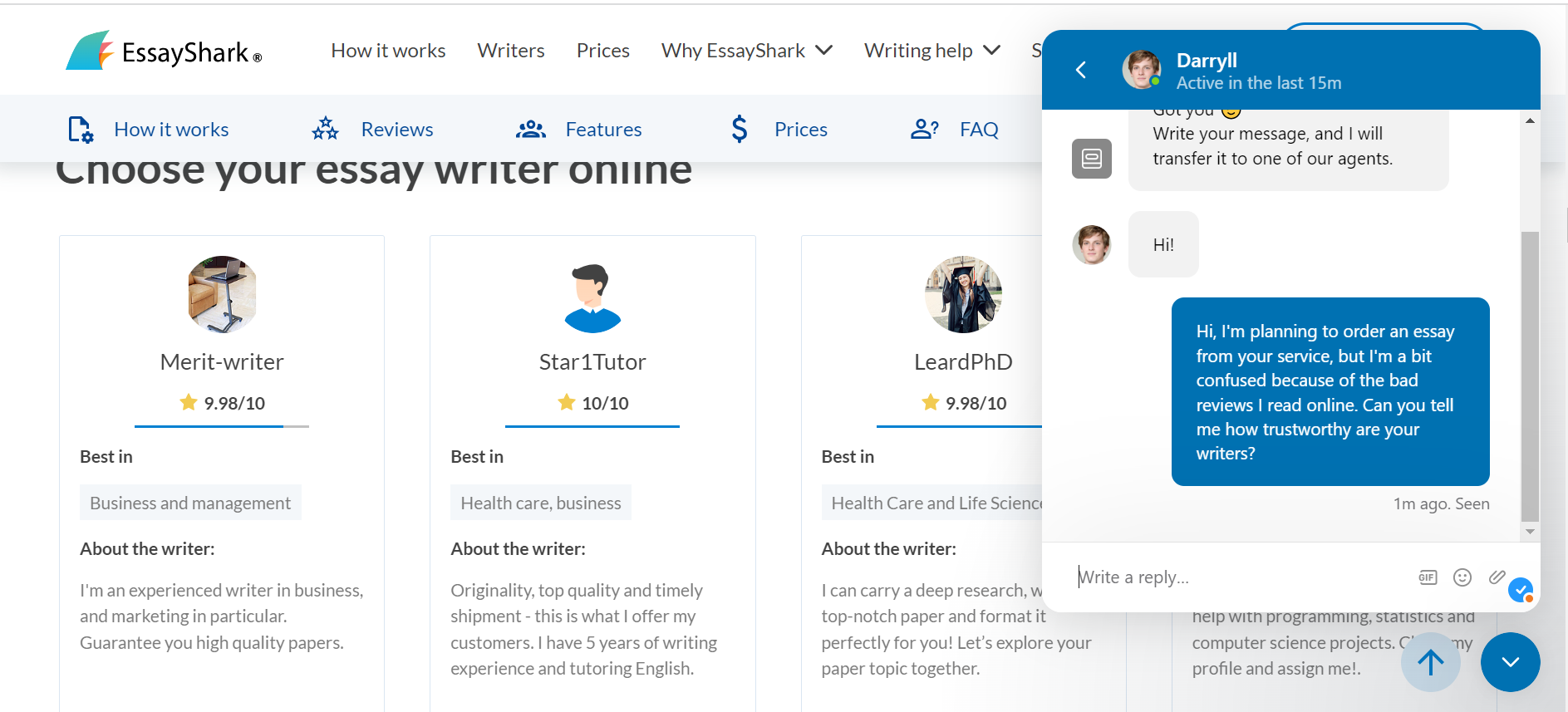Collapse the chat widget with chevron button
Image resolution: width=1568 pixels, height=712 pixels.
tap(1510, 662)
